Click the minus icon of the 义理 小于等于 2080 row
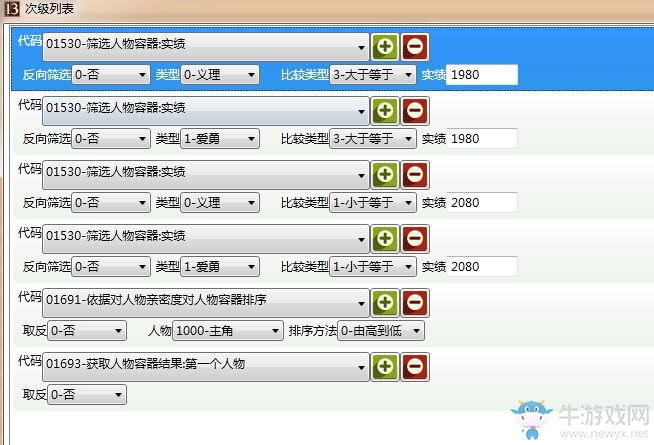 pyautogui.click(x=415, y=174)
